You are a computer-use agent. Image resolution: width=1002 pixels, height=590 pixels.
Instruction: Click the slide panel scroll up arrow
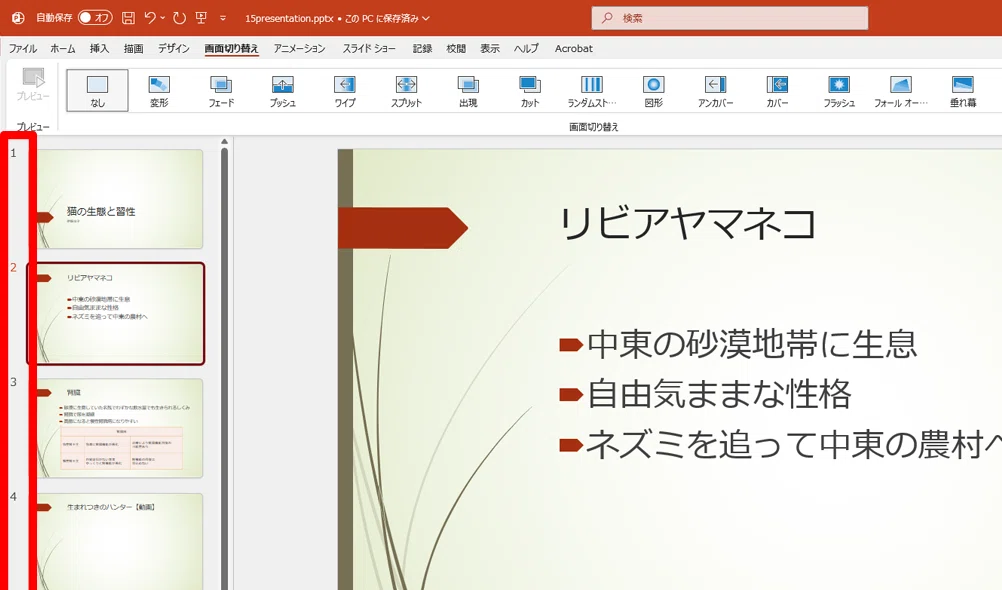224,142
